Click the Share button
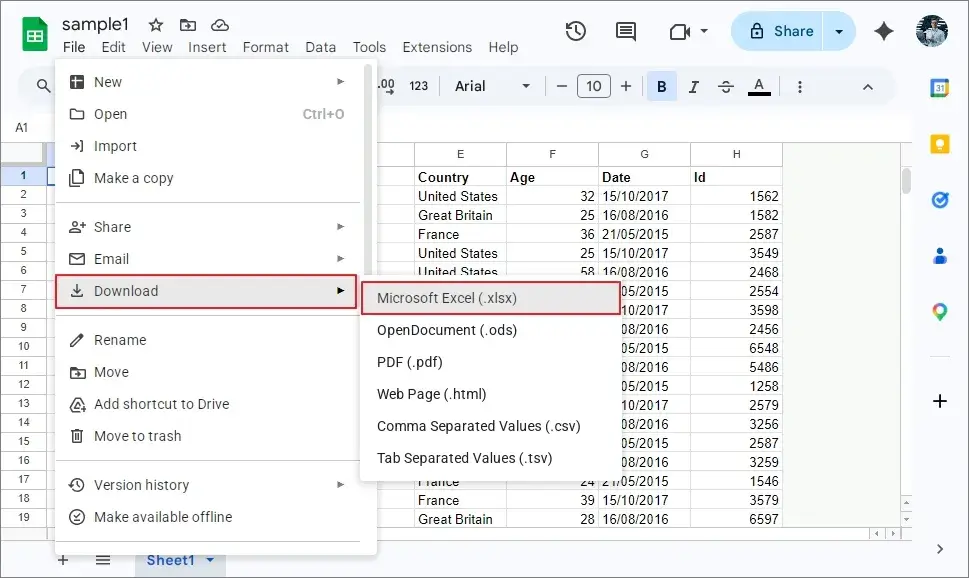 tap(778, 31)
